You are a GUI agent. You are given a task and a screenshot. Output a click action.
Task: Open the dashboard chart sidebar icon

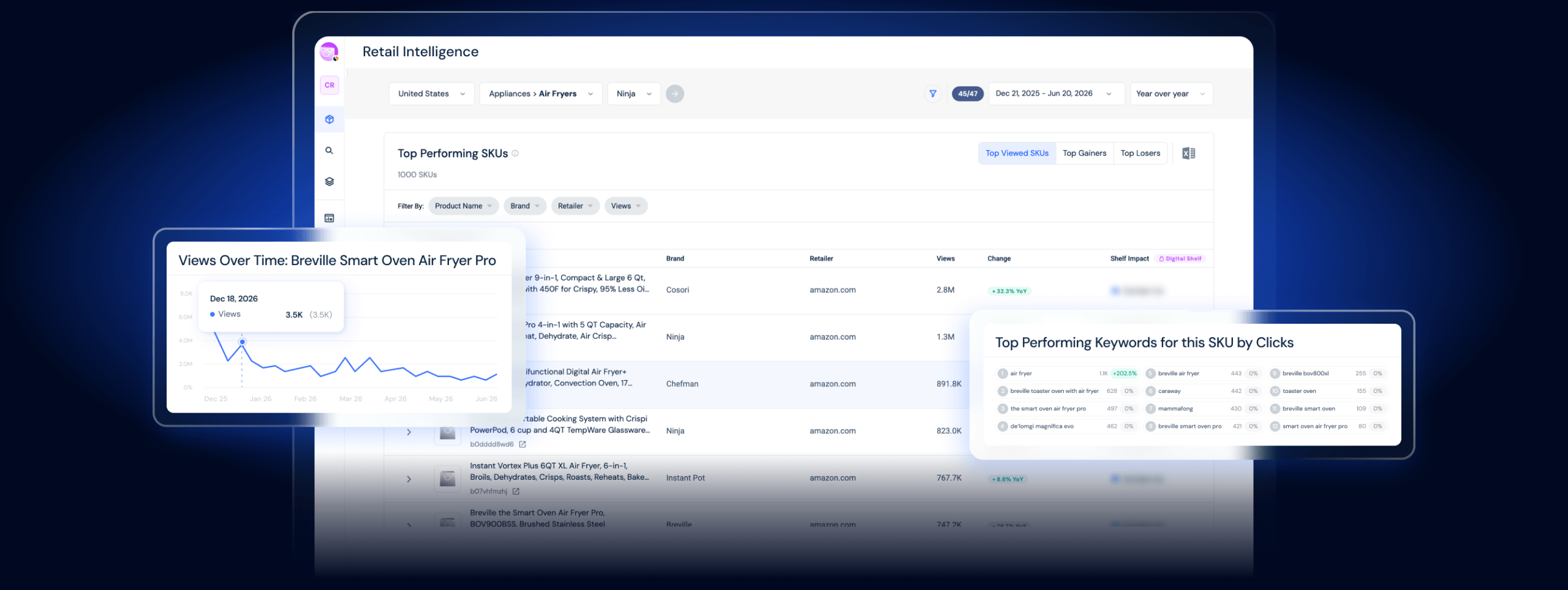330,218
